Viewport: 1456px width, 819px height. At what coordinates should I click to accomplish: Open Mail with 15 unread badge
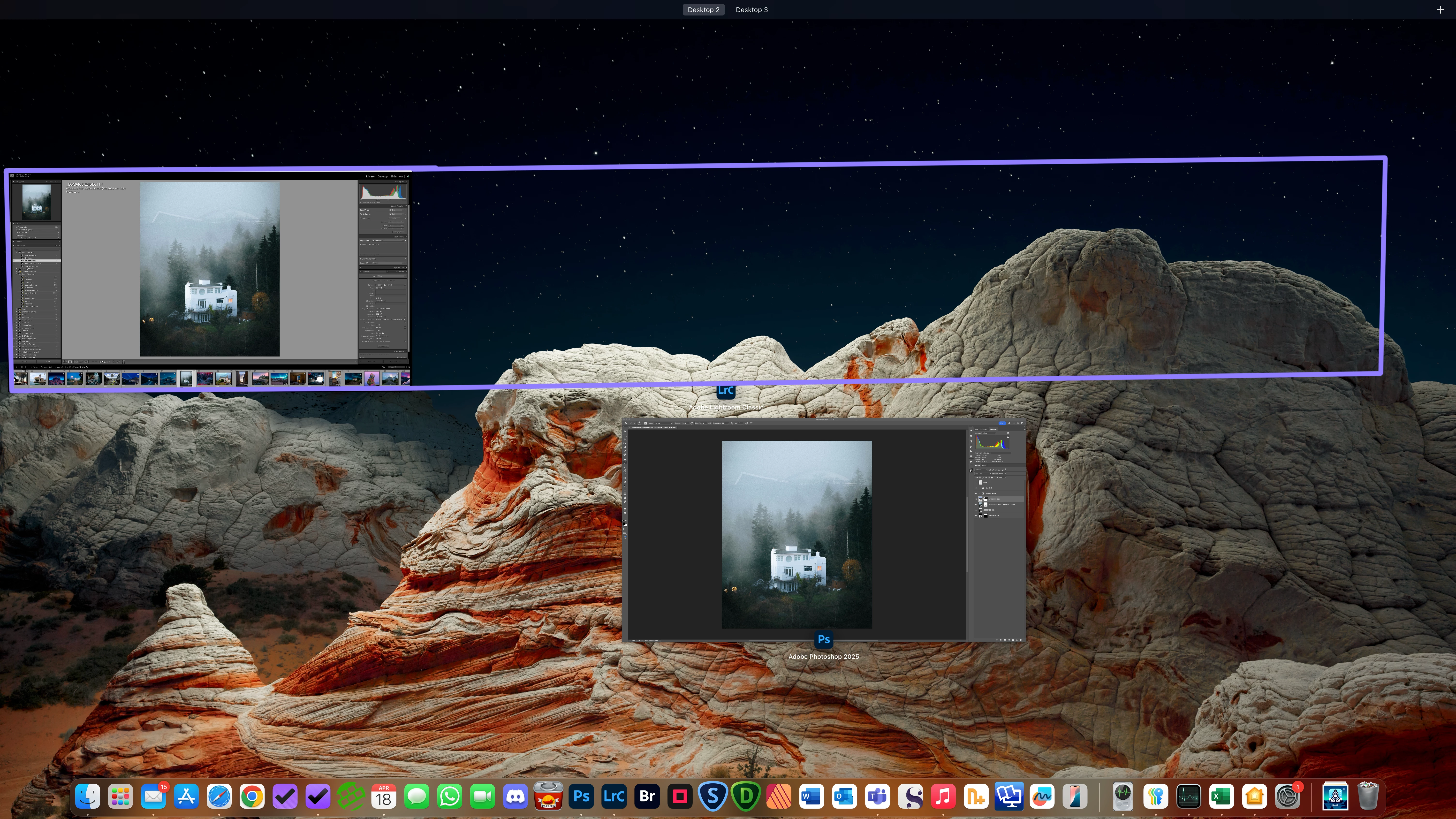(x=153, y=796)
